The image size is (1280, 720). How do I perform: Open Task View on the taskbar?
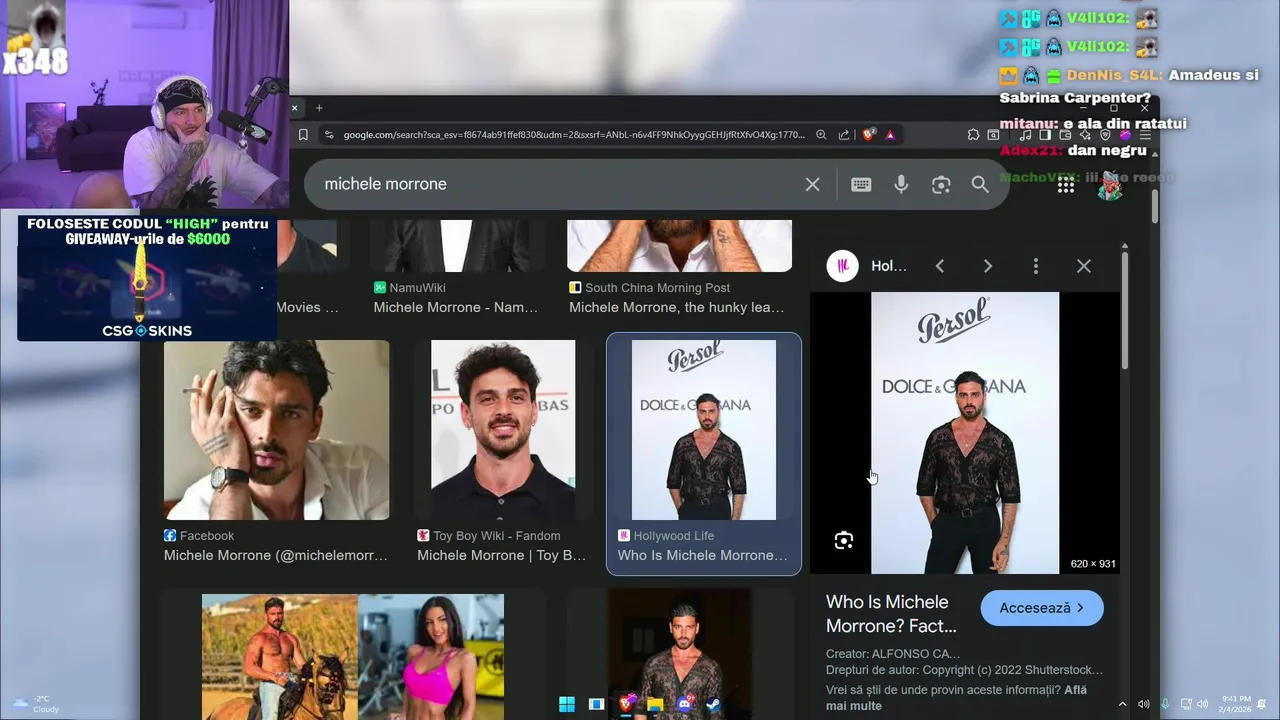click(x=596, y=704)
